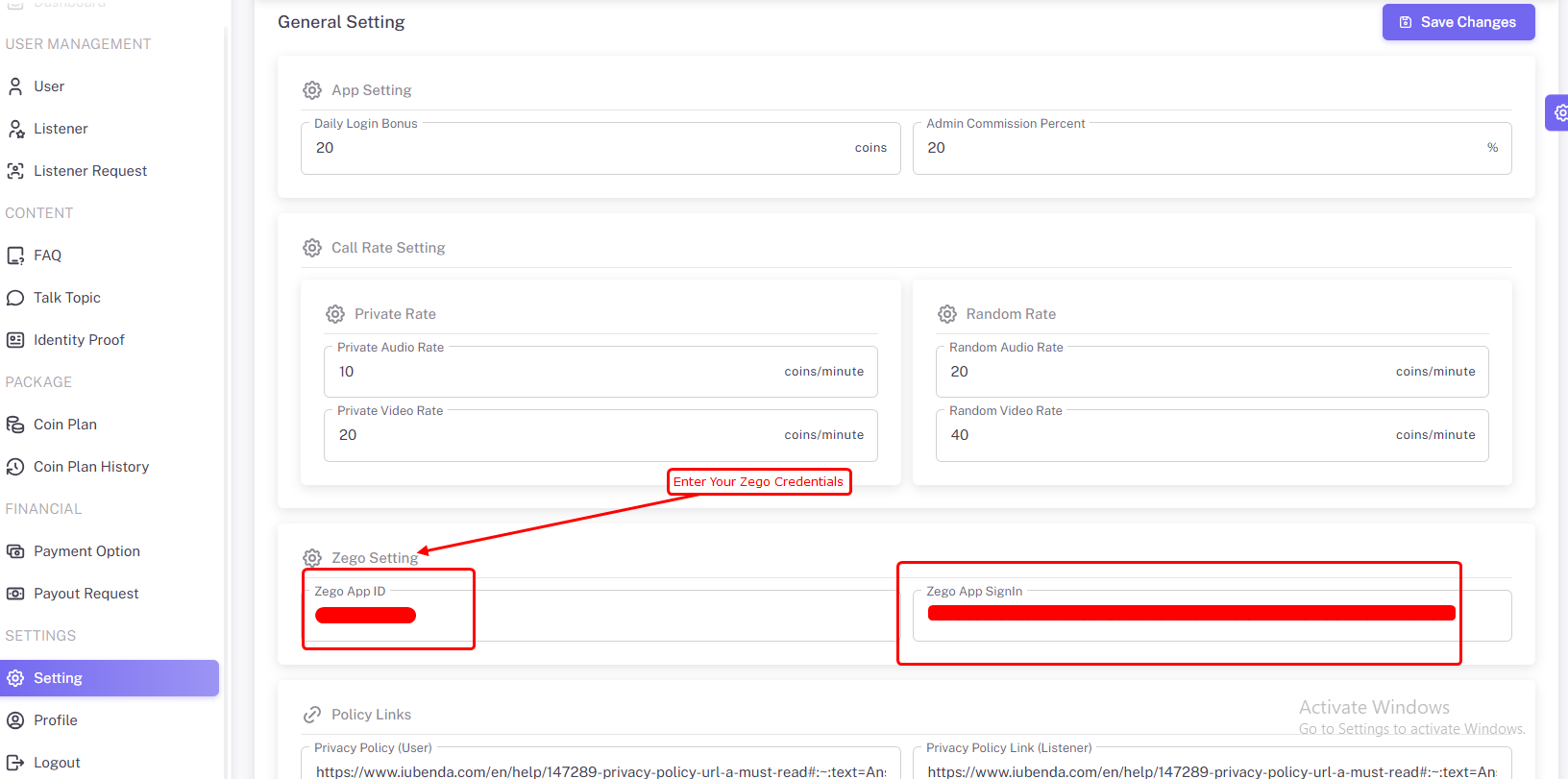The image size is (1568, 779).
Task: Click the Talk Topic chat icon
Action: click(15, 298)
